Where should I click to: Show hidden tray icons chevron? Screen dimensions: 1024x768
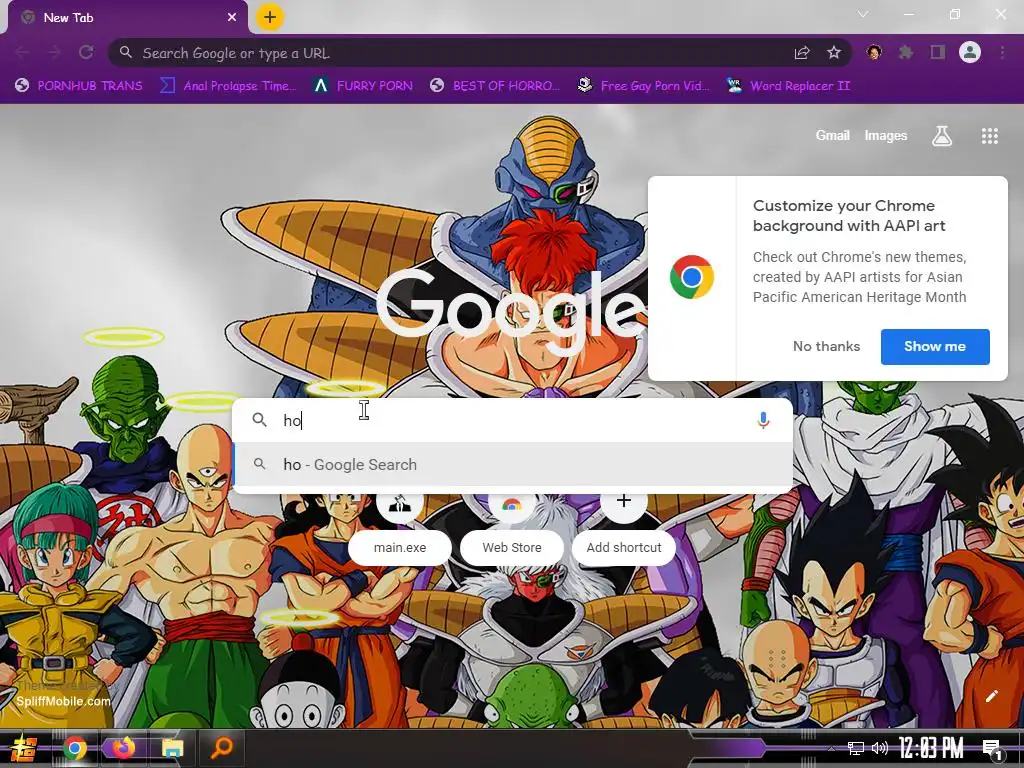[x=831, y=748]
